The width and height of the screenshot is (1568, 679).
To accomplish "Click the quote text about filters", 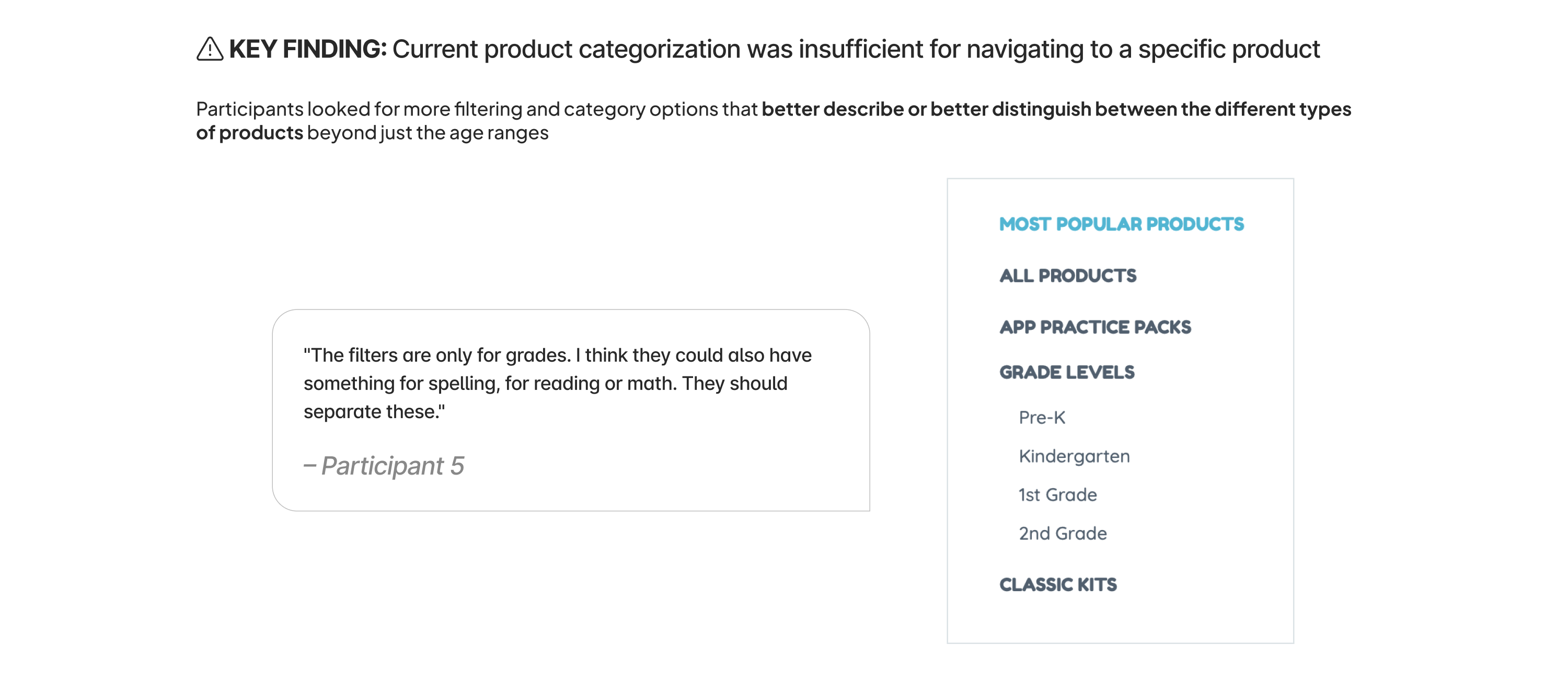I will (557, 383).
